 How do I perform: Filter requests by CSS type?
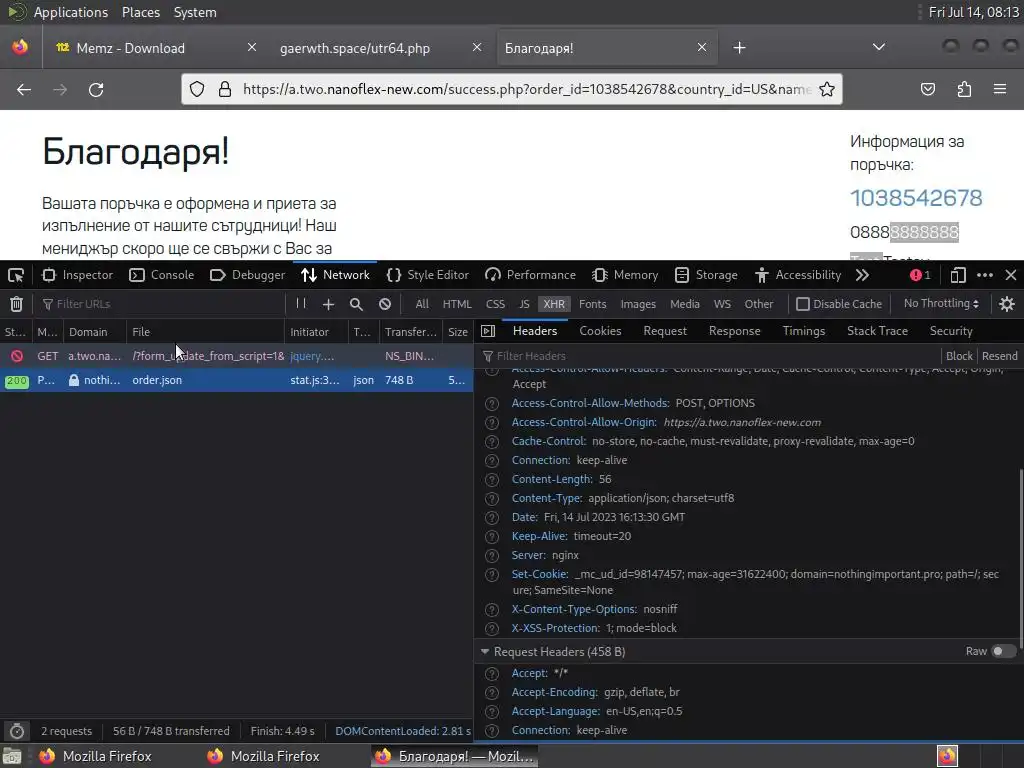click(495, 304)
